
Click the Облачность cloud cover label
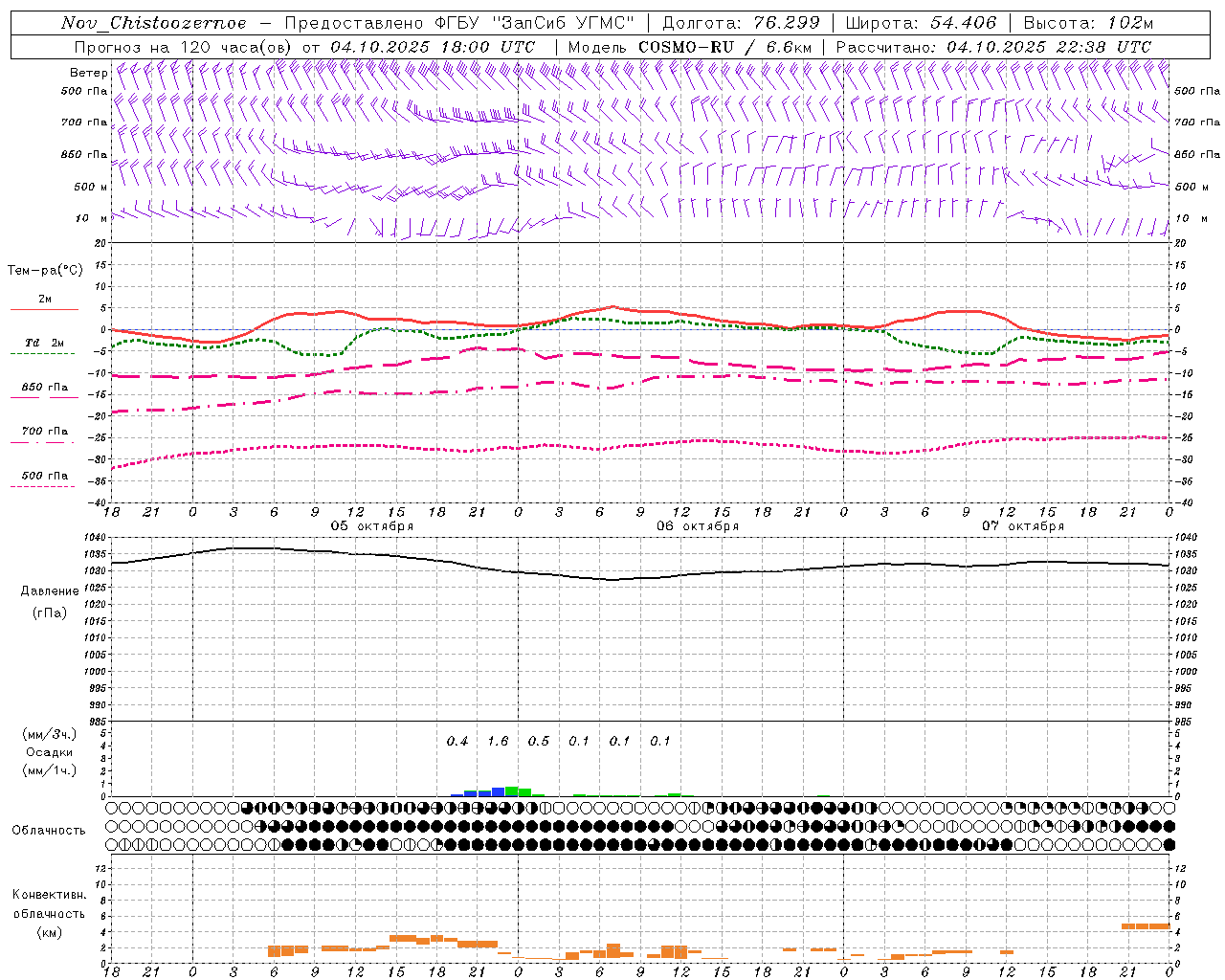pos(49,831)
